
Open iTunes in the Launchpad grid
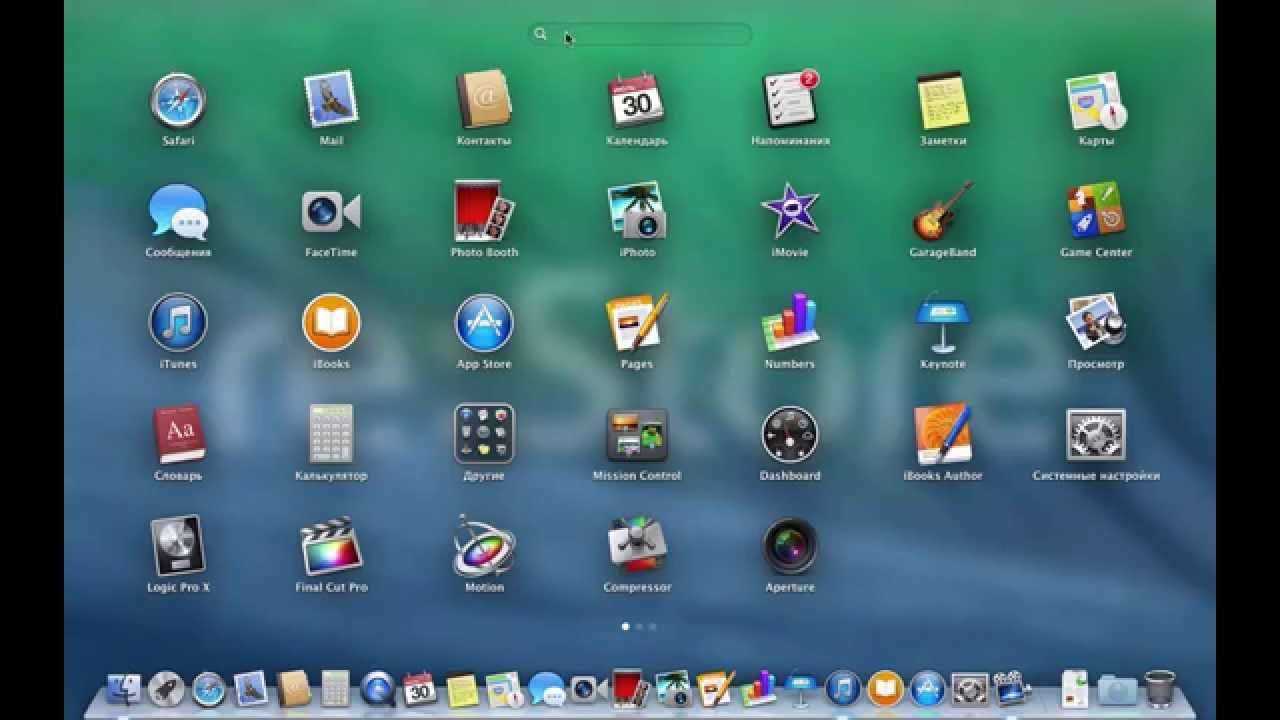point(178,322)
